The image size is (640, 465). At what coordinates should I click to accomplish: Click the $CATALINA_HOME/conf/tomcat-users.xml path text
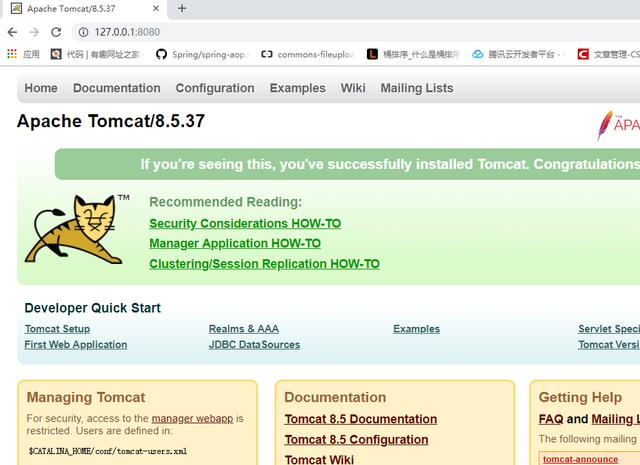(108, 451)
